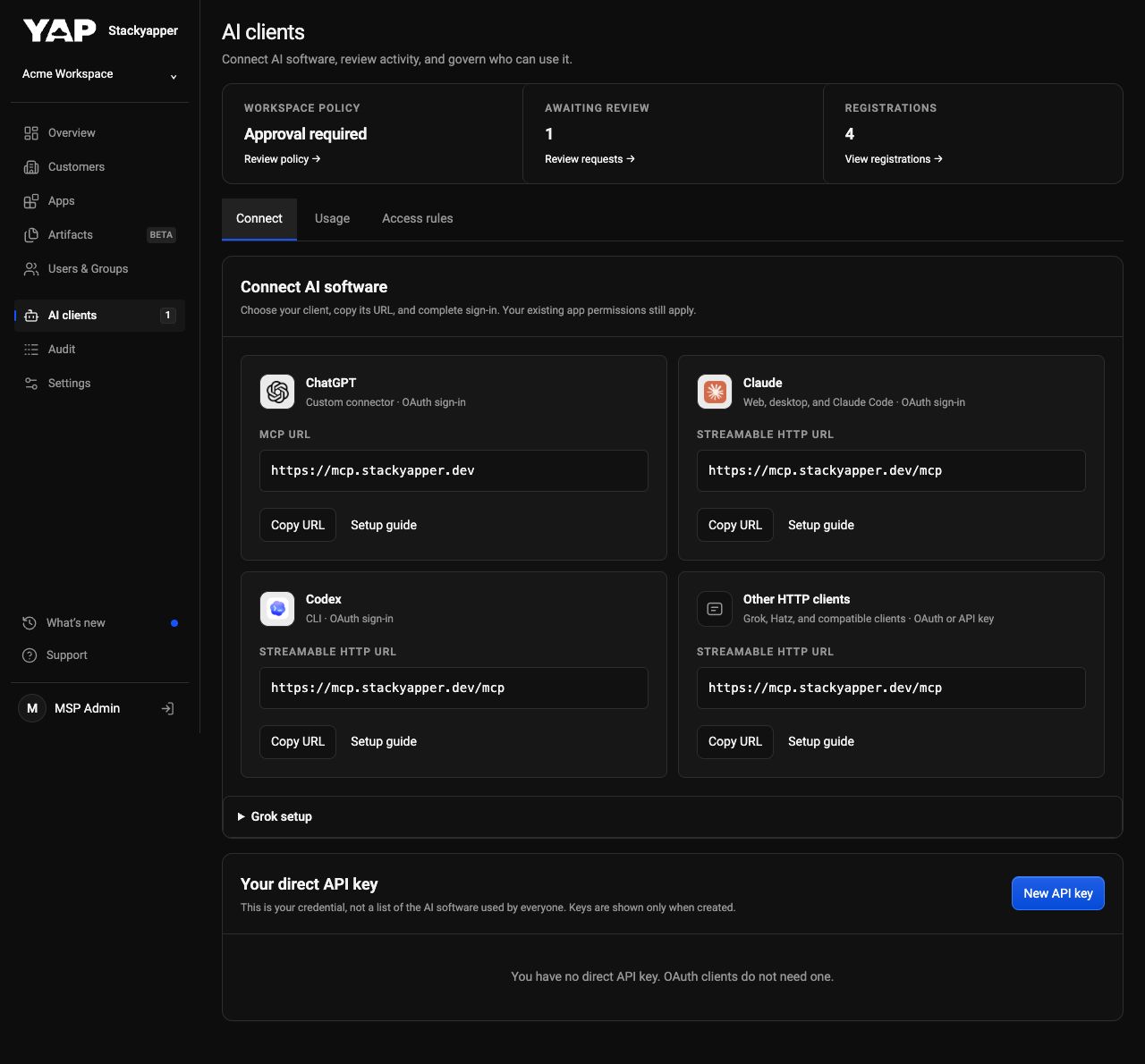Click the Audit list icon
Viewport: 1145px width, 1064px height.
pyautogui.click(x=31, y=350)
